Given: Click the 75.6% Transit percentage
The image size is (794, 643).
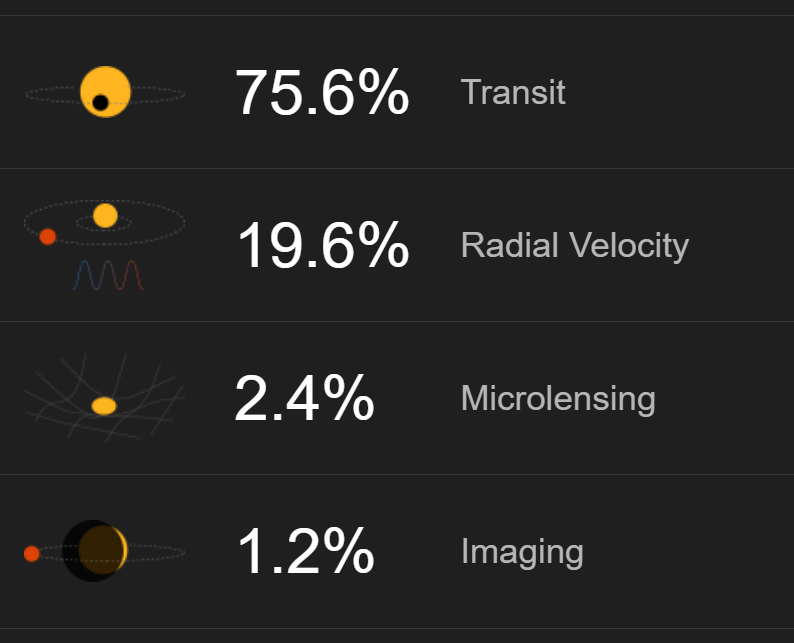Looking at the screenshot, I should 322,92.
